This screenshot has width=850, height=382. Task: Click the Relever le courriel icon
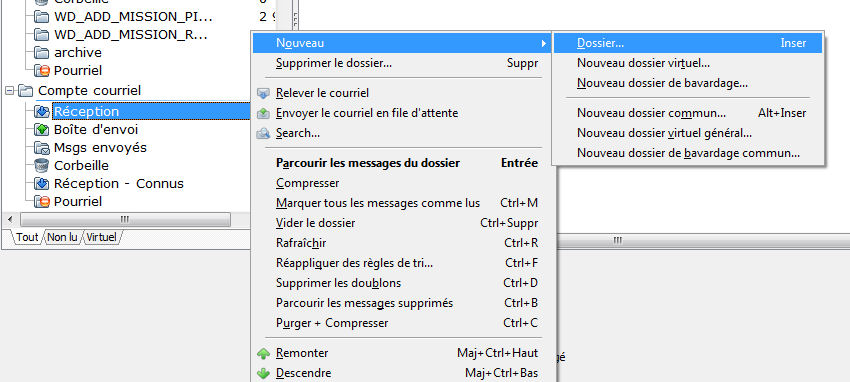point(263,93)
